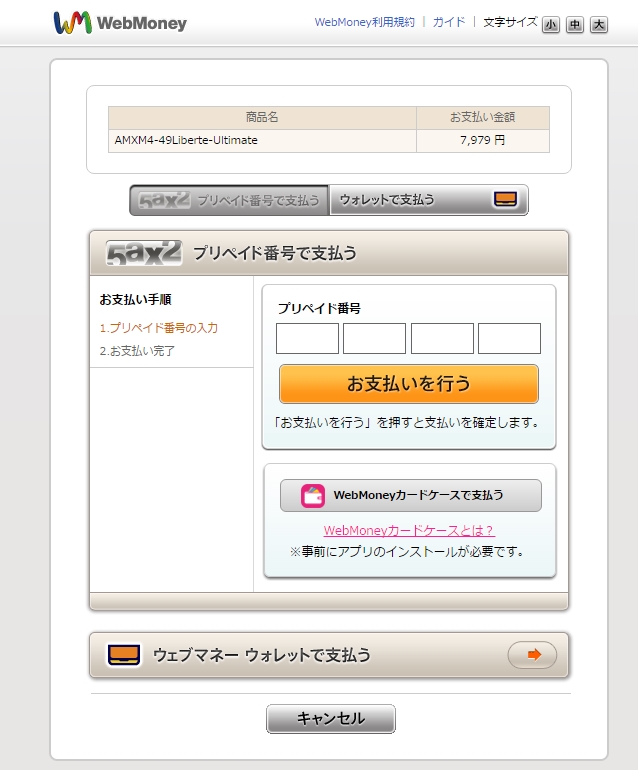Click the キャンセル button
638x770 pixels.
coord(331,719)
